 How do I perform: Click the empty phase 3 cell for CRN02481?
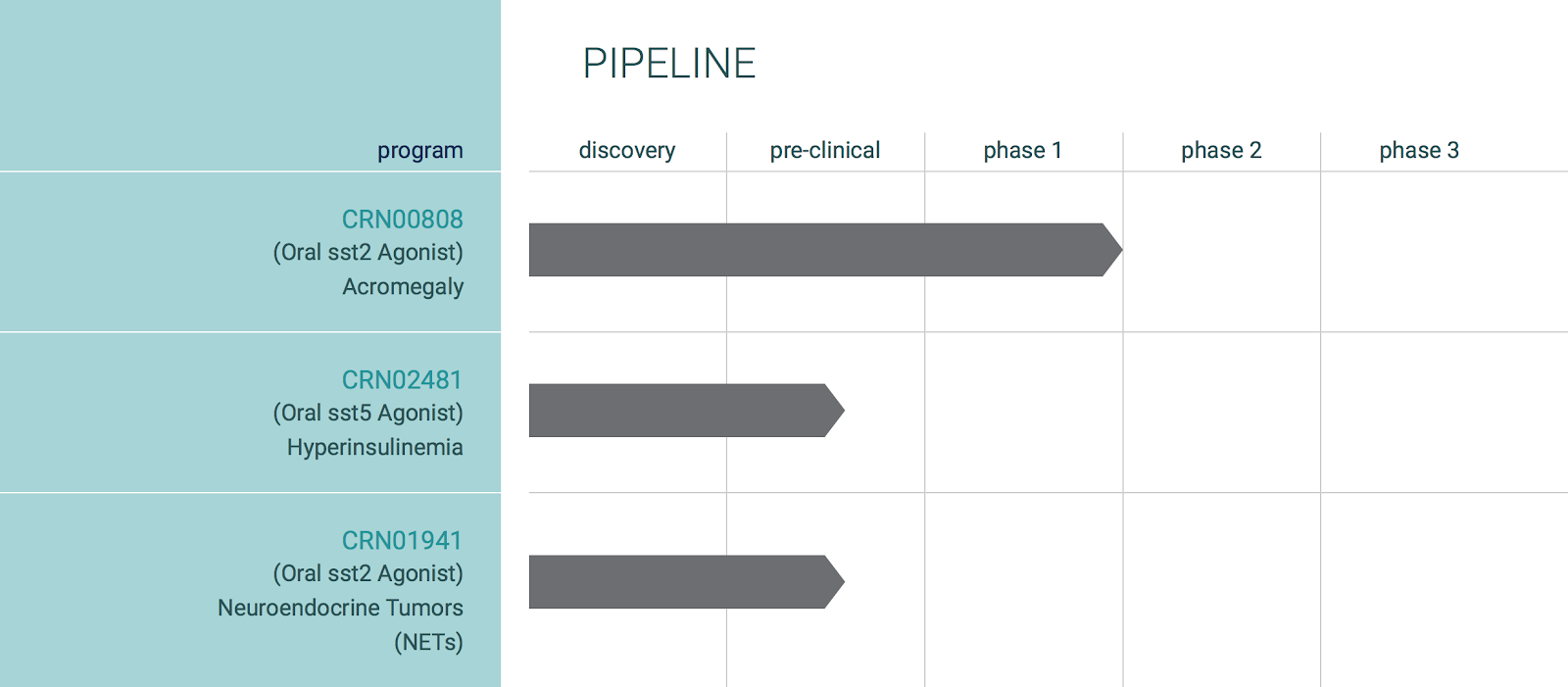pyautogui.click(x=1445, y=413)
